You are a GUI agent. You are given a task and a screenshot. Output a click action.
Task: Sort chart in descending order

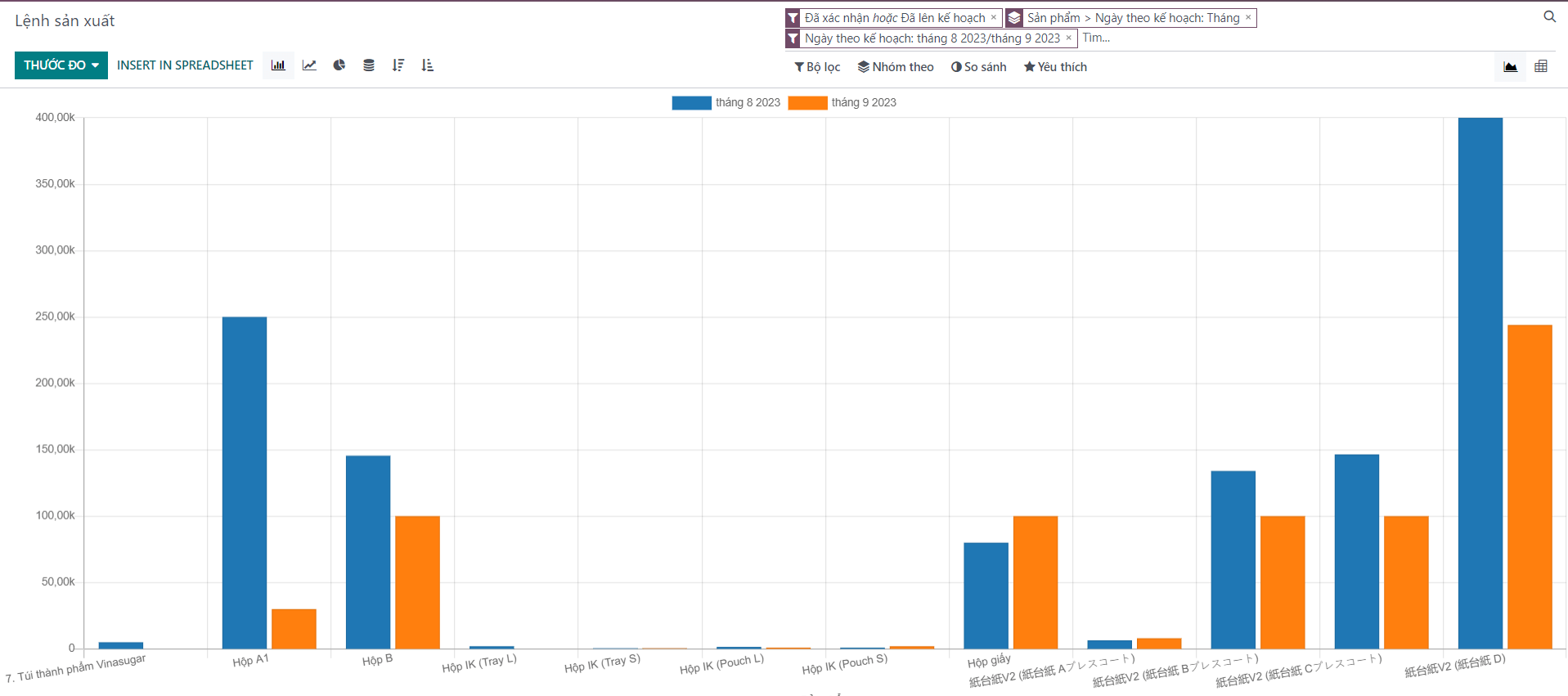(398, 65)
